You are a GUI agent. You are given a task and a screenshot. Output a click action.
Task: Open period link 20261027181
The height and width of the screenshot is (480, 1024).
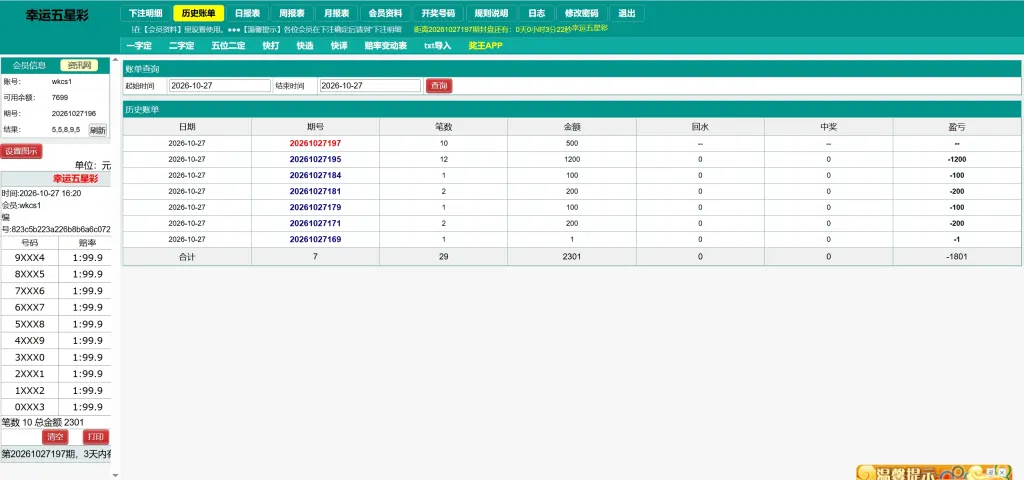click(x=315, y=191)
